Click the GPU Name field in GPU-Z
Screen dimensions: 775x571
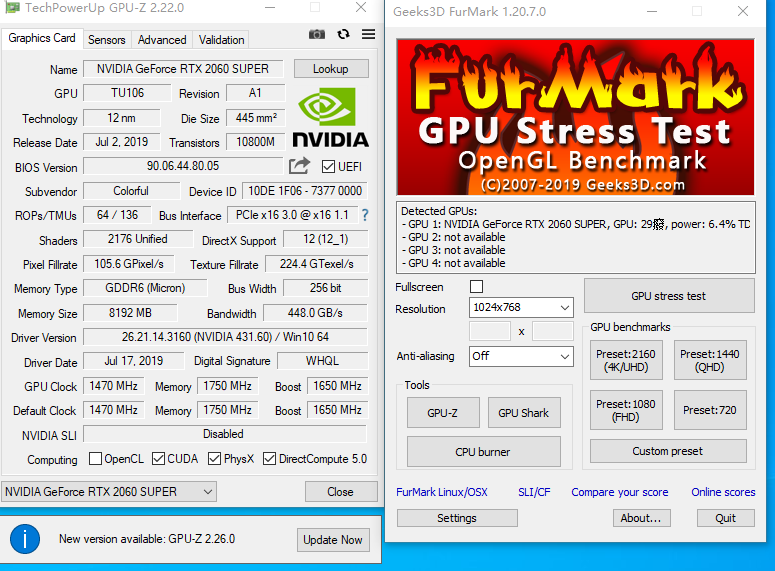pyautogui.click(x=183, y=69)
